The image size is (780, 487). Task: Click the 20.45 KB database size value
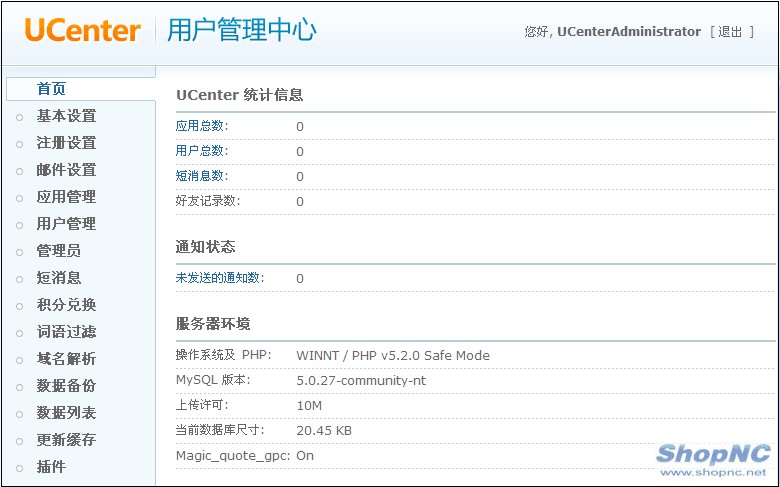[324, 430]
